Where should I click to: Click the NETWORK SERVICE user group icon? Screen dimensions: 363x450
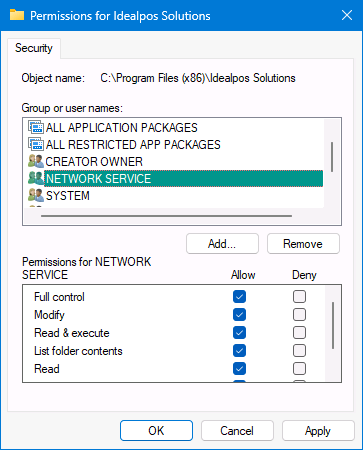(36, 178)
